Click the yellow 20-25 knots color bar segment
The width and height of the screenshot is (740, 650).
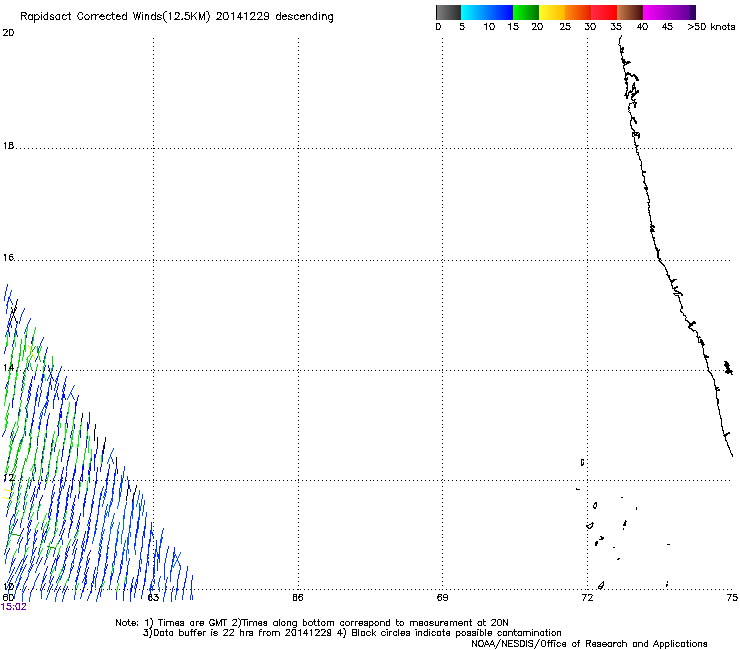(x=552, y=12)
